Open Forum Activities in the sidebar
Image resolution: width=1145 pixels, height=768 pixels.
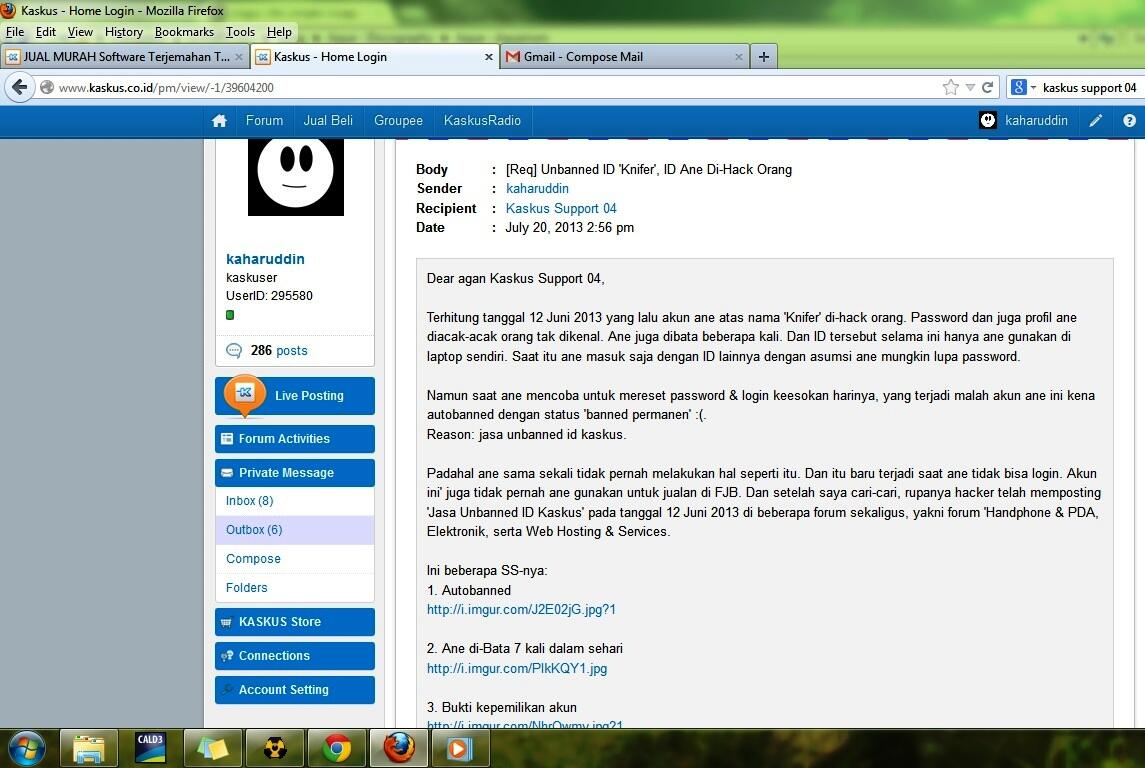[x=295, y=439]
